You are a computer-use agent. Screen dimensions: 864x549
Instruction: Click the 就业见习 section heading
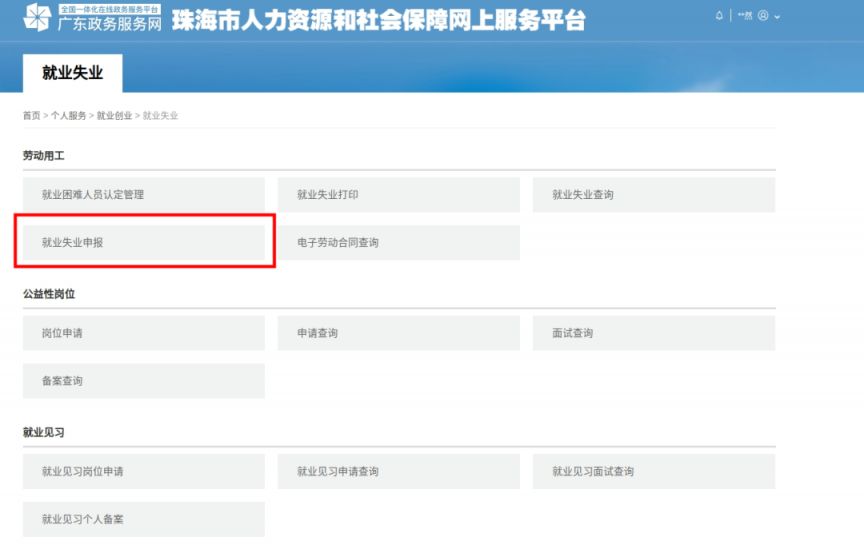(44, 432)
